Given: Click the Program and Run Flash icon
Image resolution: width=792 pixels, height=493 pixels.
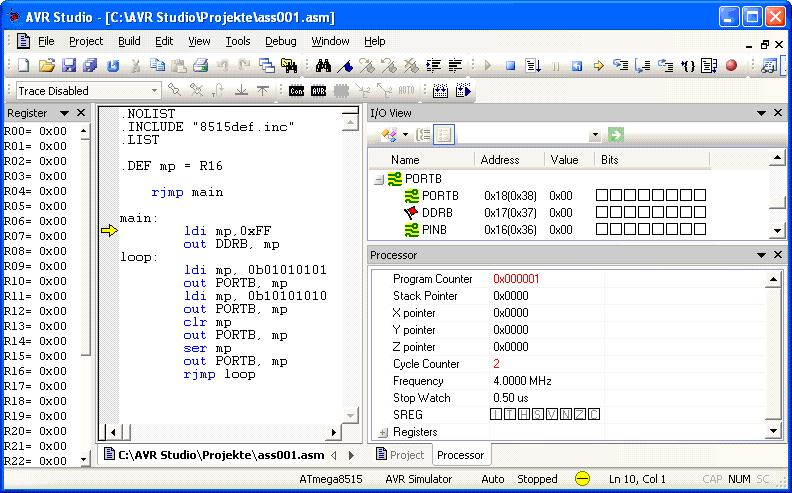Looking at the screenshot, I should (x=463, y=91).
